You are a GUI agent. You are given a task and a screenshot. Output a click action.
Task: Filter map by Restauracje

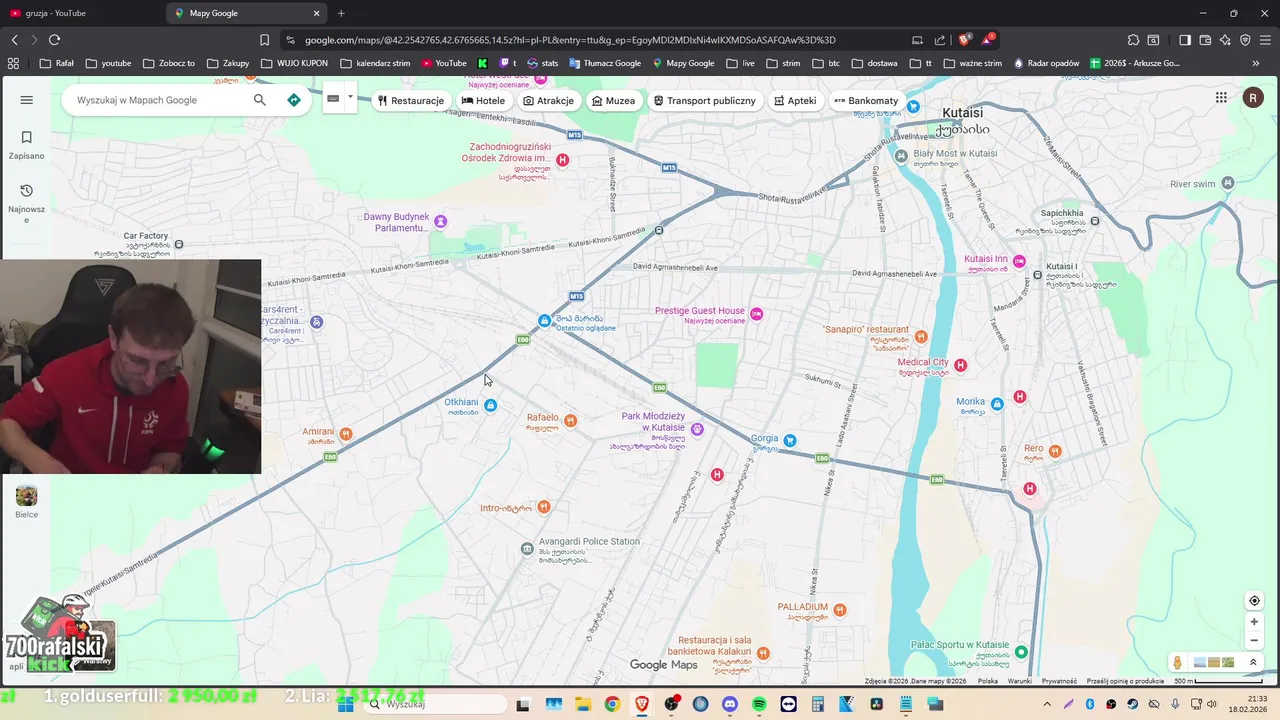pos(410,101)
